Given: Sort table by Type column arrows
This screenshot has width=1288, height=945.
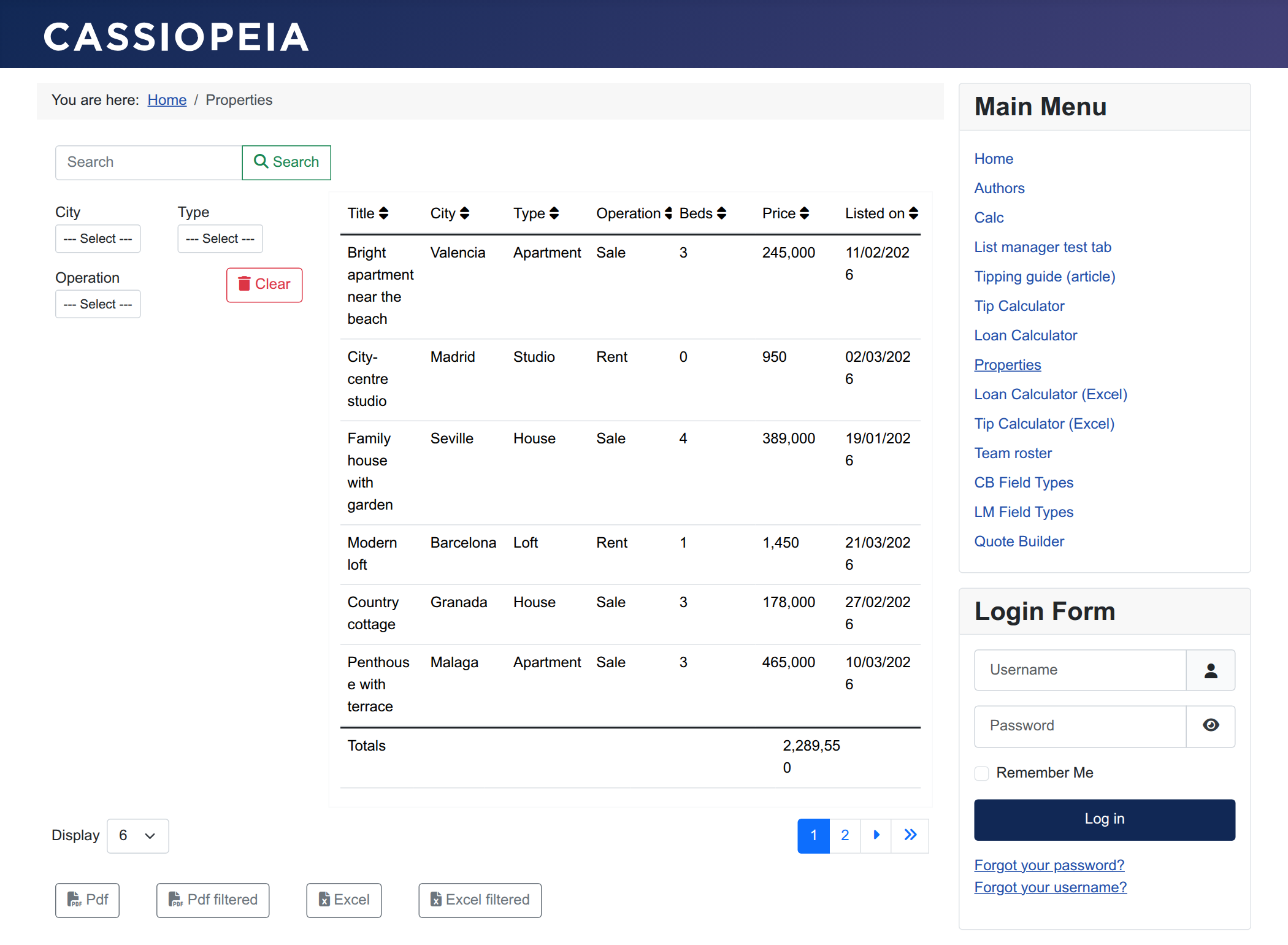Looking at the screenshot, I should [x=554, y=213].
